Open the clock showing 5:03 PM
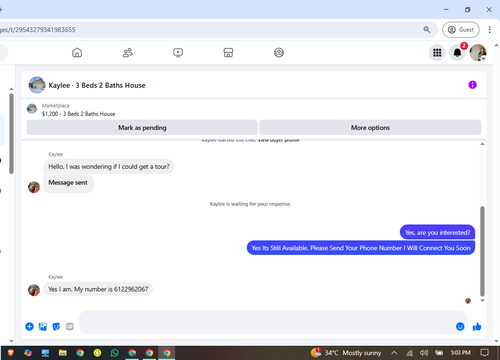500x360 pixels. 461,353
